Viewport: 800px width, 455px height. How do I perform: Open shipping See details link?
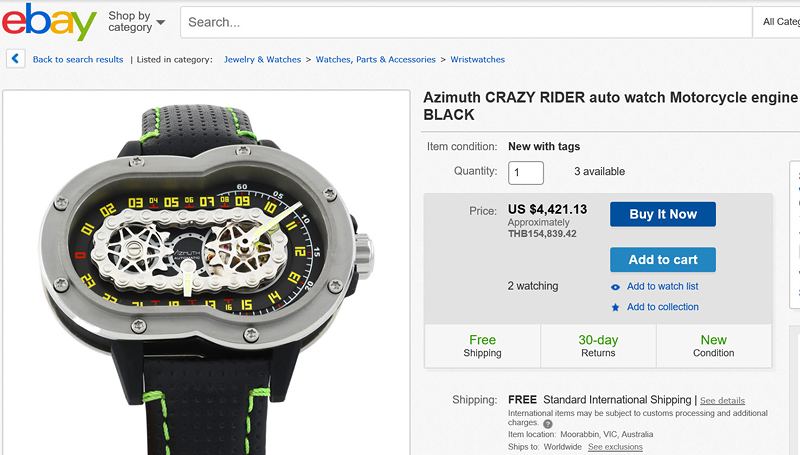722,401
